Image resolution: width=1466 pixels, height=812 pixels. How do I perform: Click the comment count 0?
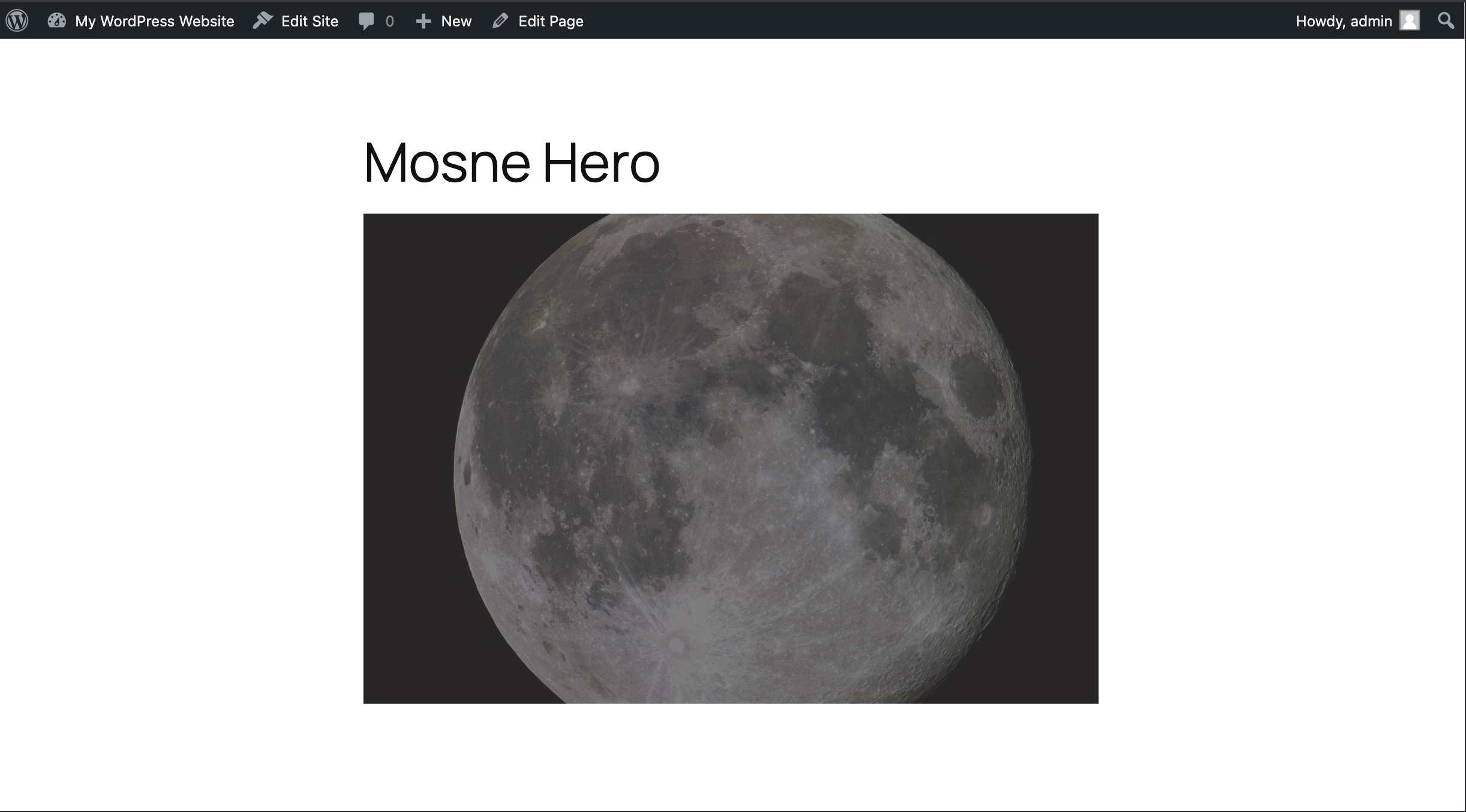[x=390, y=22]
